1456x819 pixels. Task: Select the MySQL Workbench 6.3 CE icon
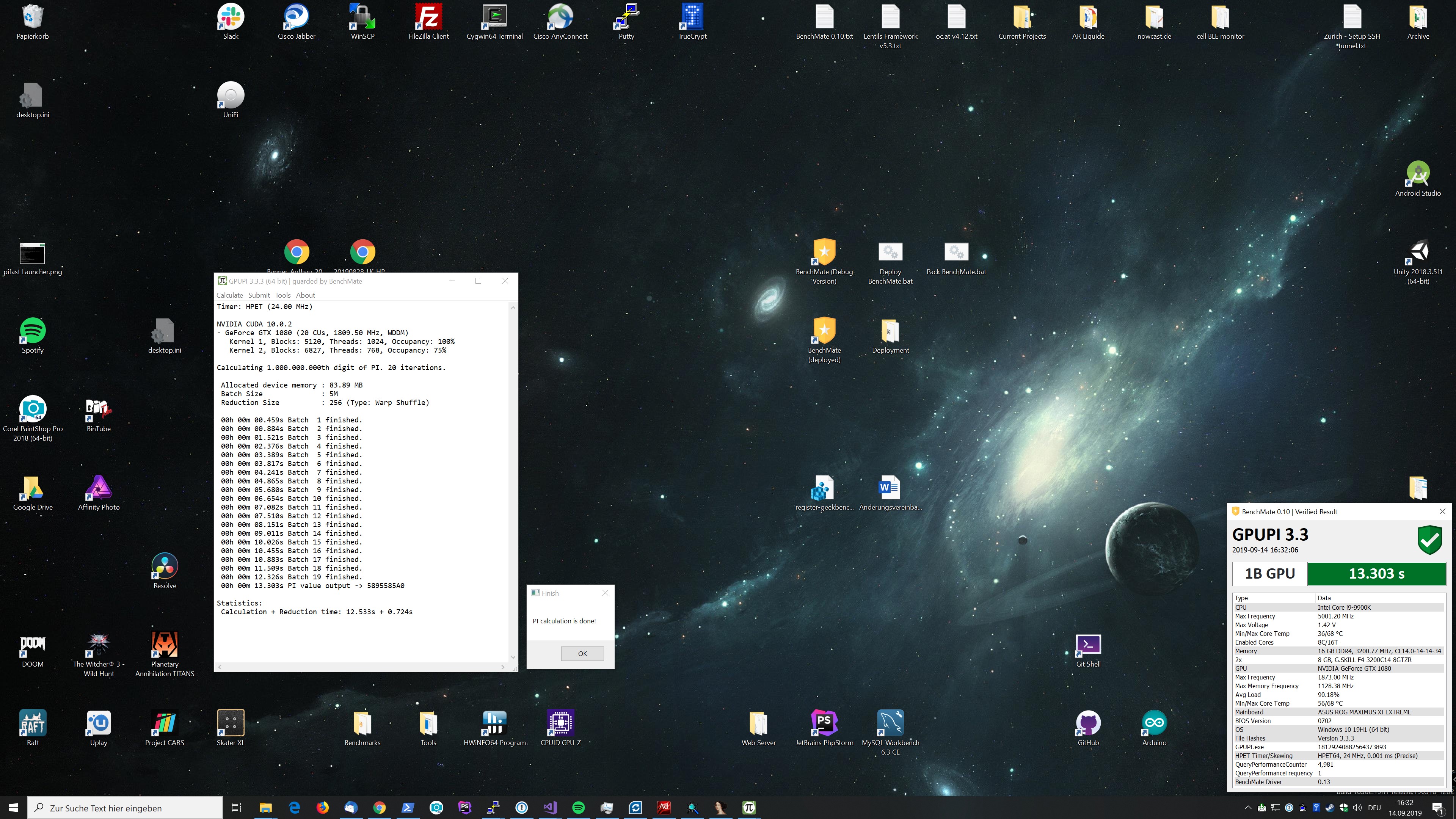(x=890, y=733)
